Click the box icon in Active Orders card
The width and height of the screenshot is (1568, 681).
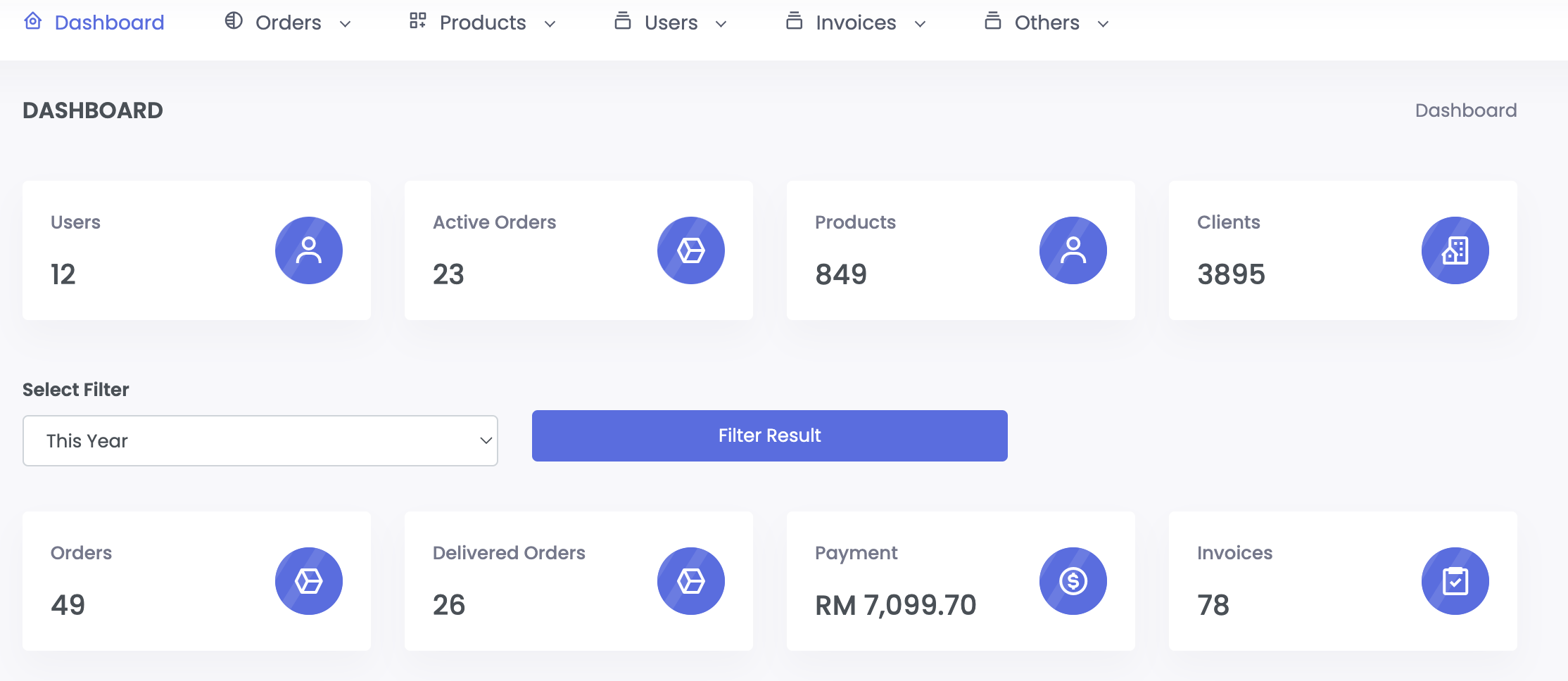tap(690, 250)
